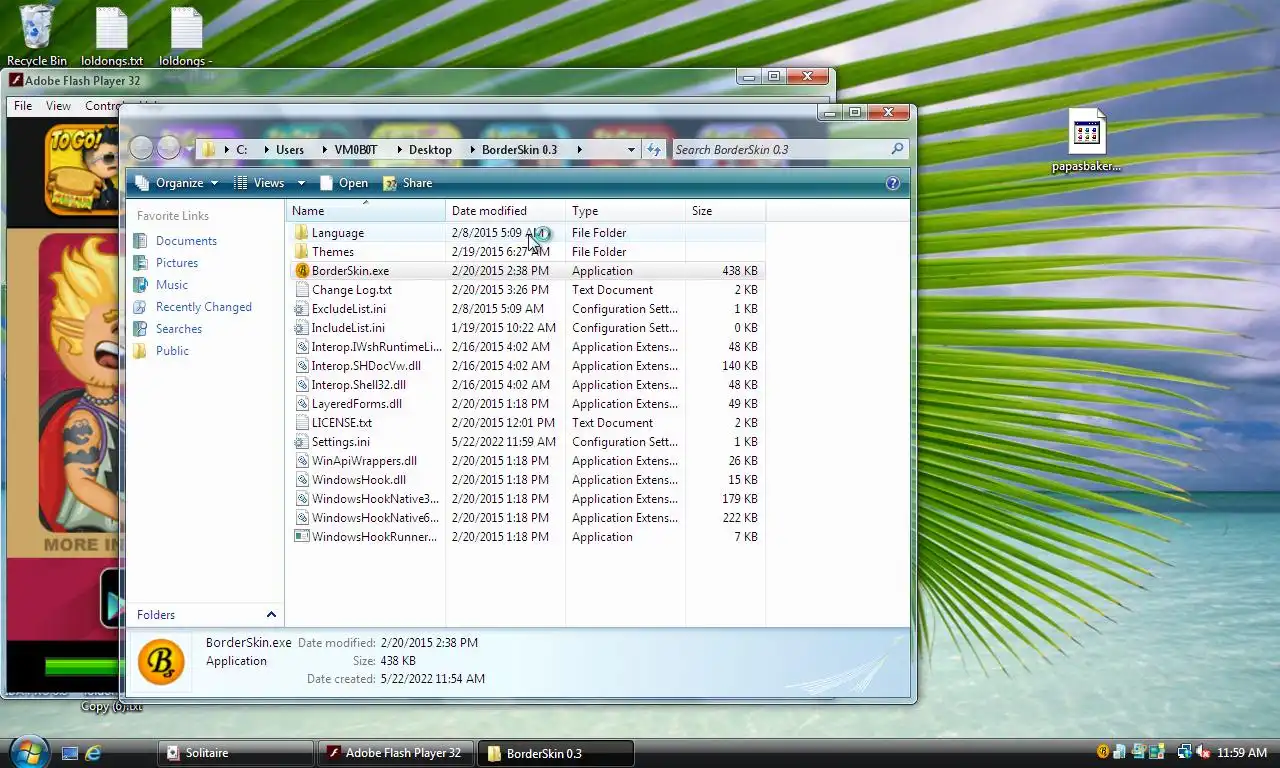This screenshot has width=1280, height=768.
Task: Navigate to VM0B0T breadcrumb segment
Action: pos(356,149)
